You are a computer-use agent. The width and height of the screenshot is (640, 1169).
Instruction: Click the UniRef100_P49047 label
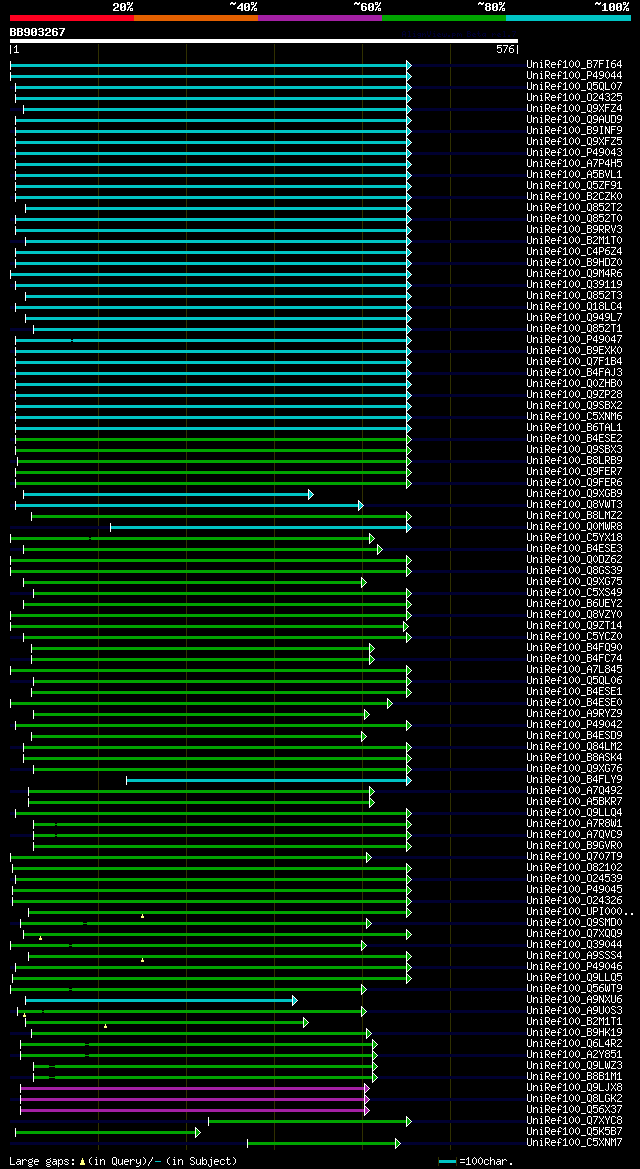click(x=574, y=339)
